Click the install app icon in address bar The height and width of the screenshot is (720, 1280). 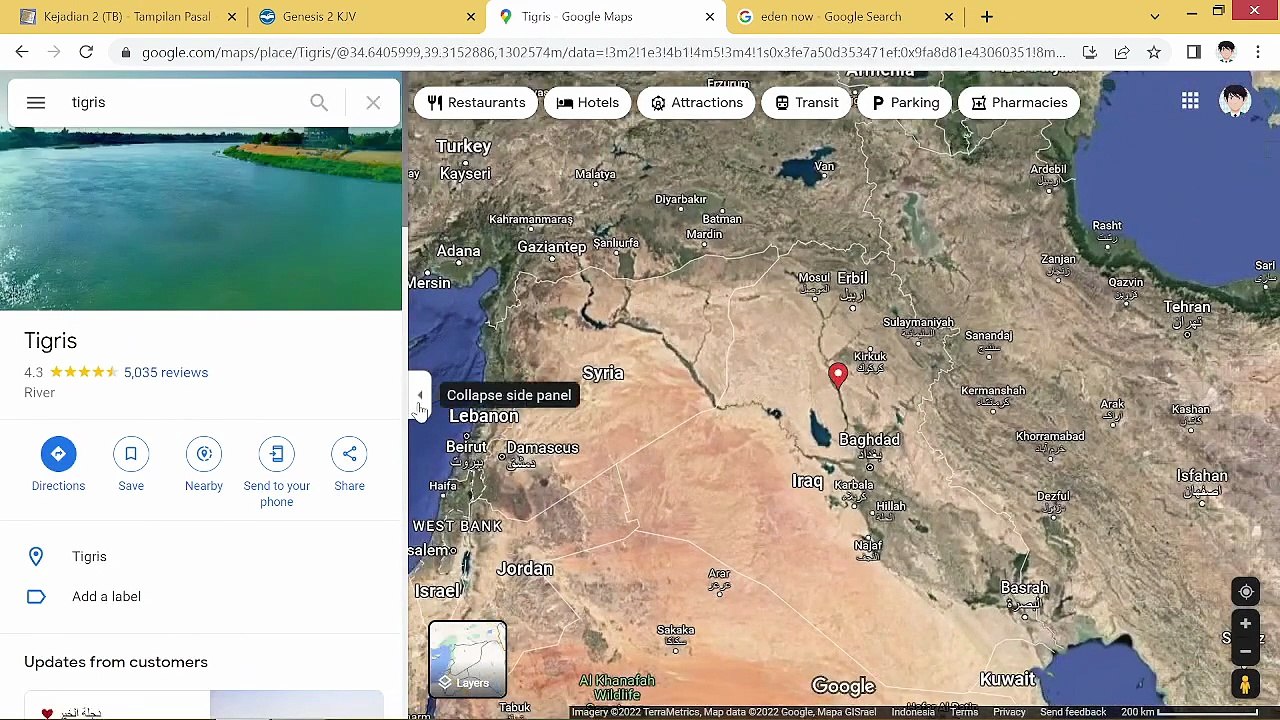point(1090,52)
